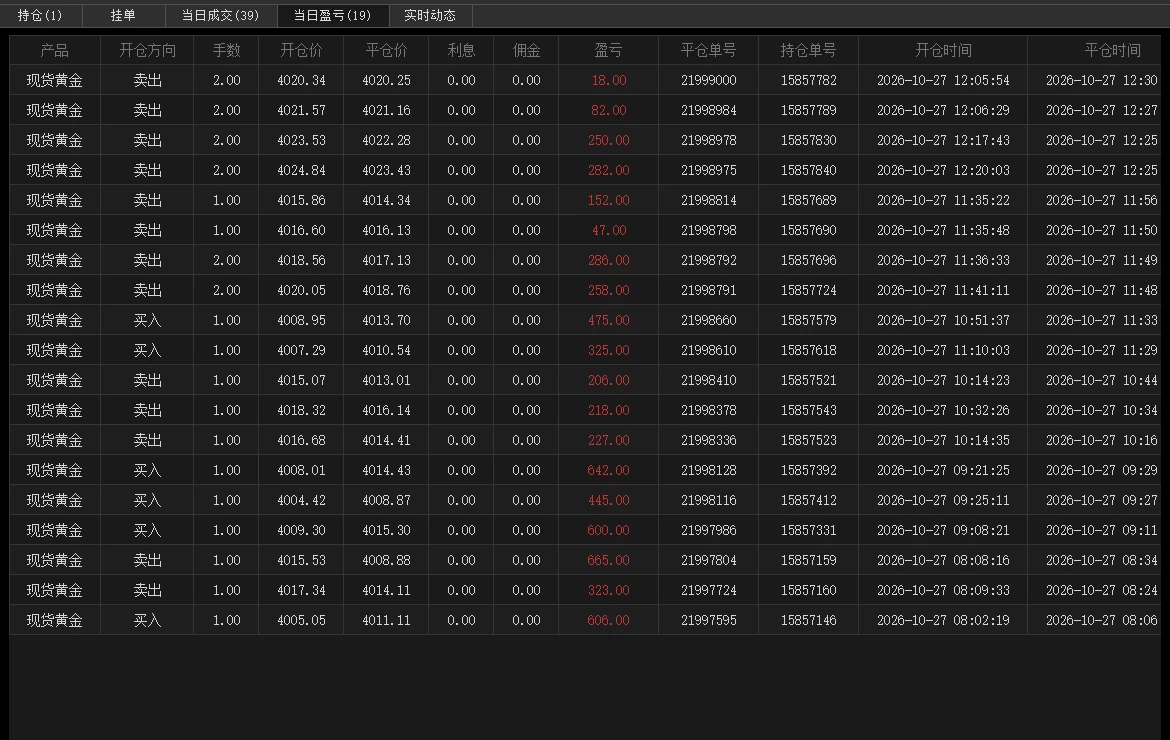Select opening price 4021.57
Viewport: 1170px width, 740px height.
click(301, 110)
